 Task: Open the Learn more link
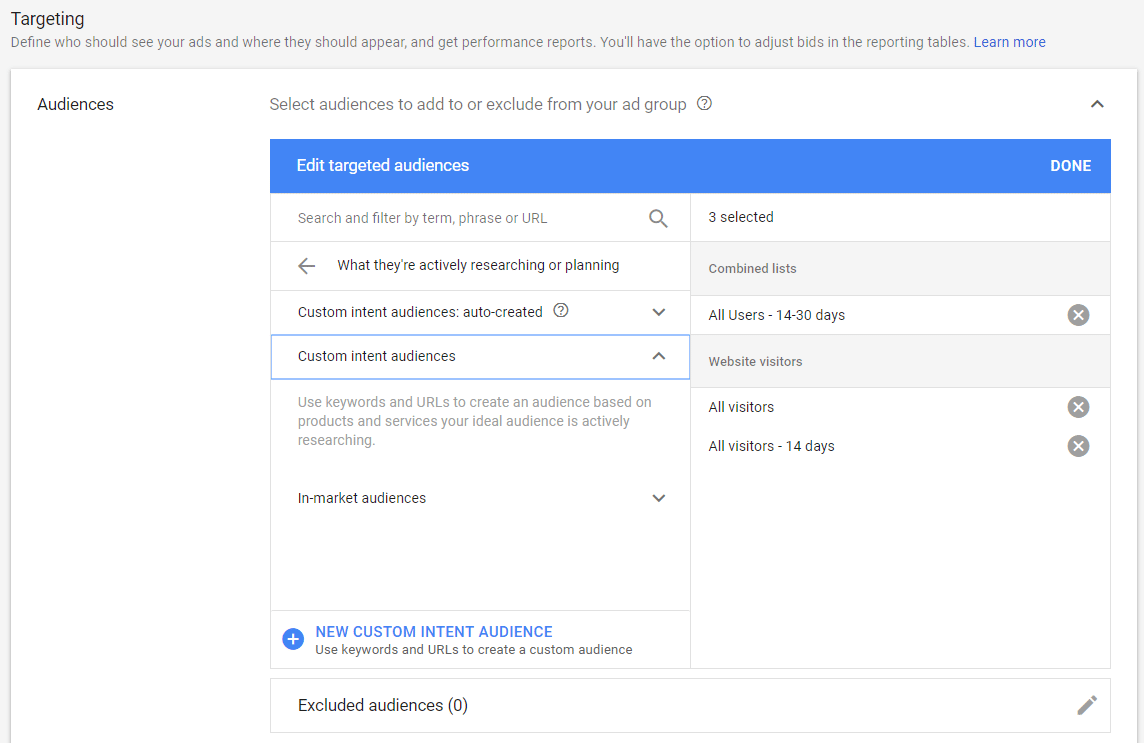1009,42
